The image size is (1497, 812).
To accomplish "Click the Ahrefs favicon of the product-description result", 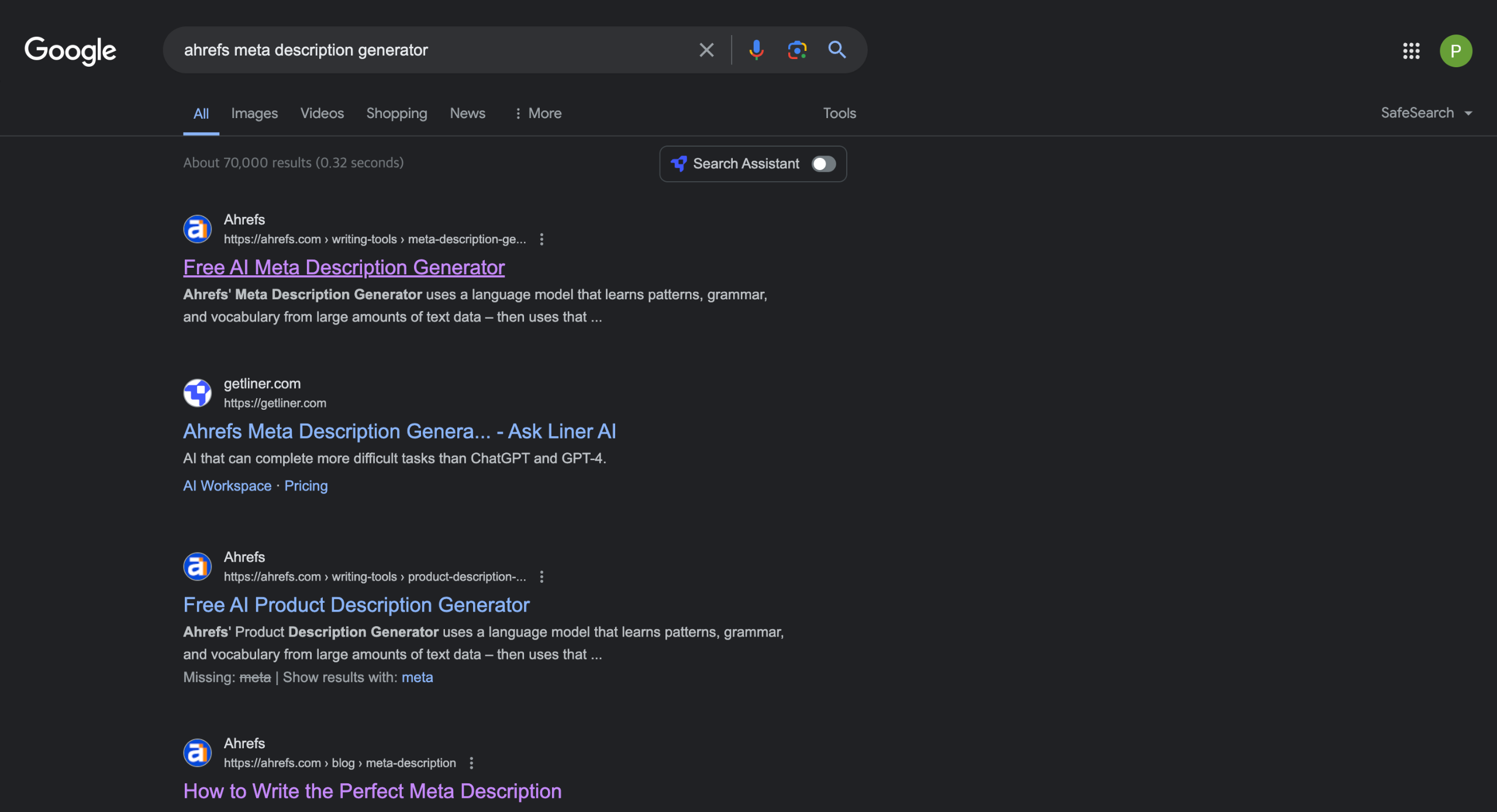I will pos(198,566).
